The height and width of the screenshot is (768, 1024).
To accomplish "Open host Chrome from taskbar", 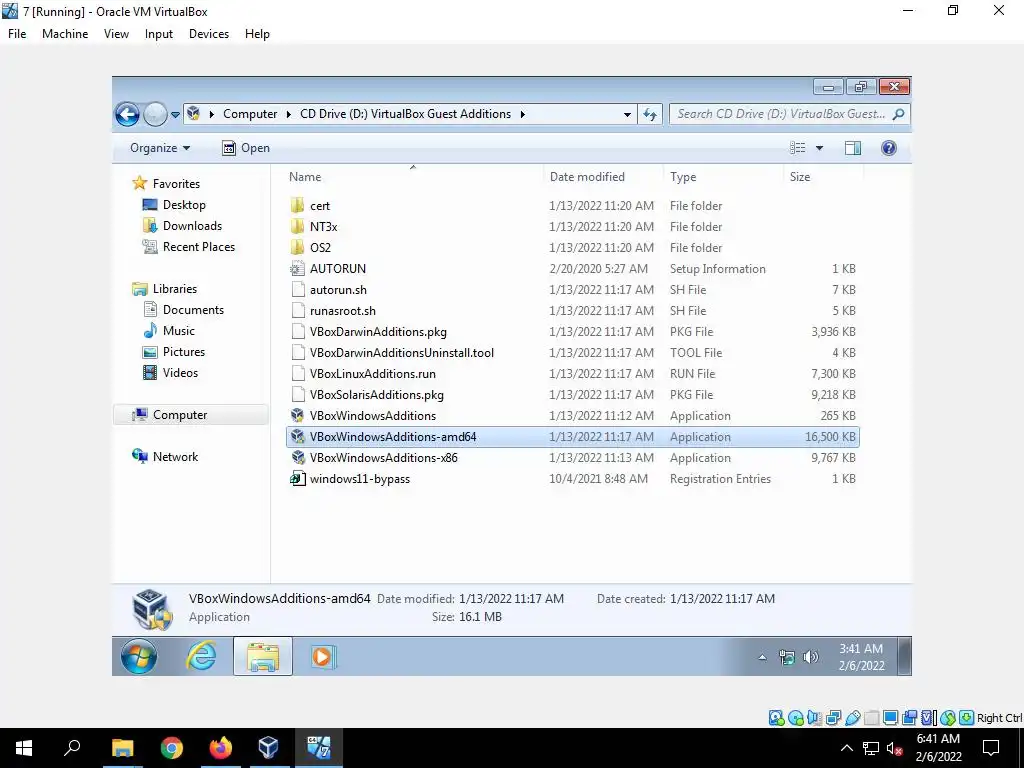I will 172,748.
